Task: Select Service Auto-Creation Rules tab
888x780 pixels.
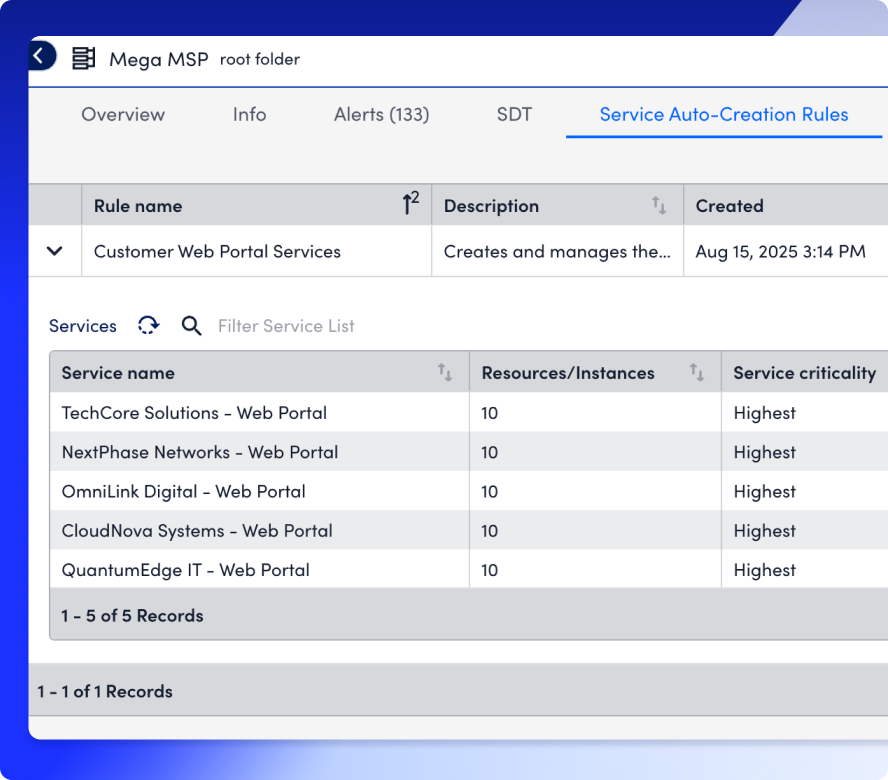Action: [x=723, y=115]
